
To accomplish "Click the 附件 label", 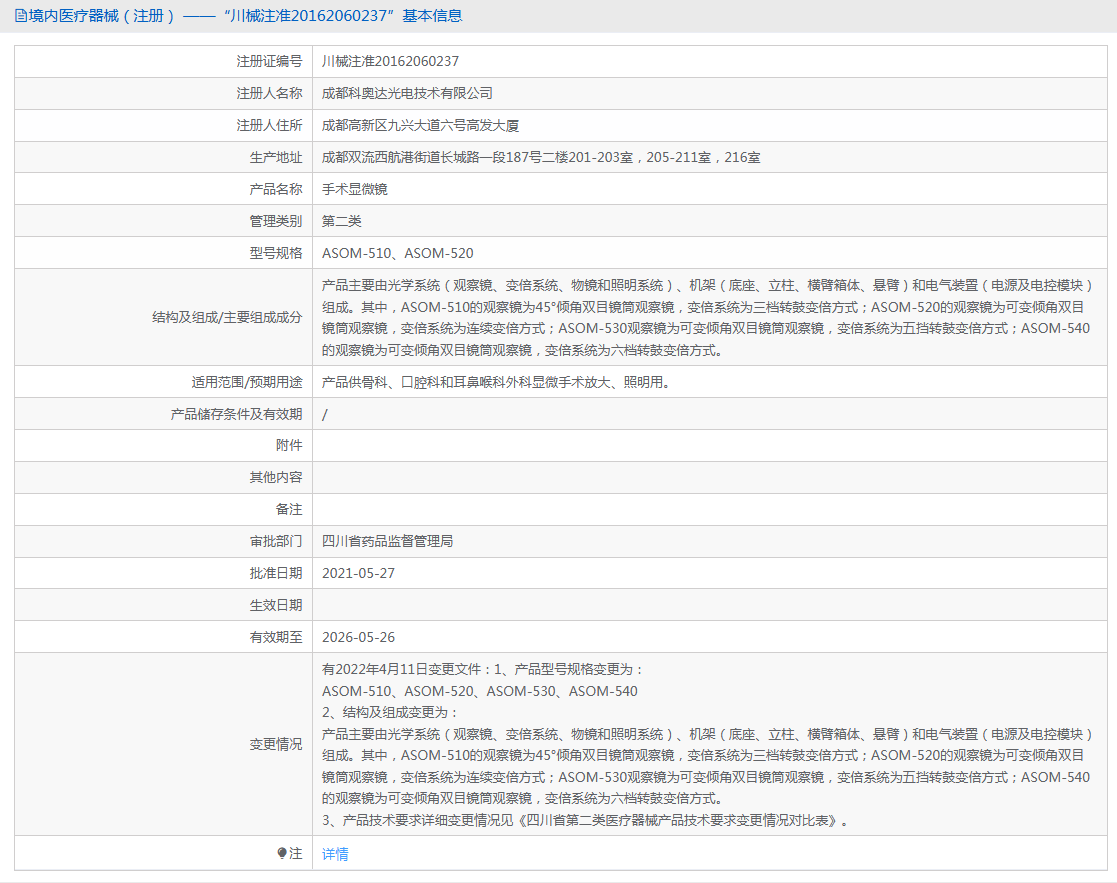I will 289,445.
